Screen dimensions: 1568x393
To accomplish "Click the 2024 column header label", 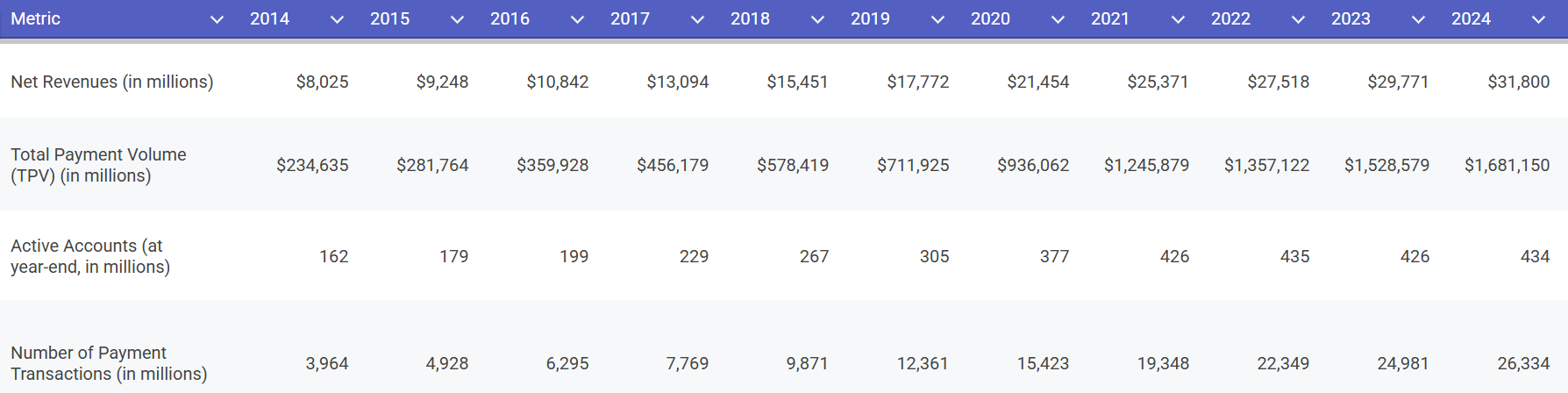I will pos(1471,18).
